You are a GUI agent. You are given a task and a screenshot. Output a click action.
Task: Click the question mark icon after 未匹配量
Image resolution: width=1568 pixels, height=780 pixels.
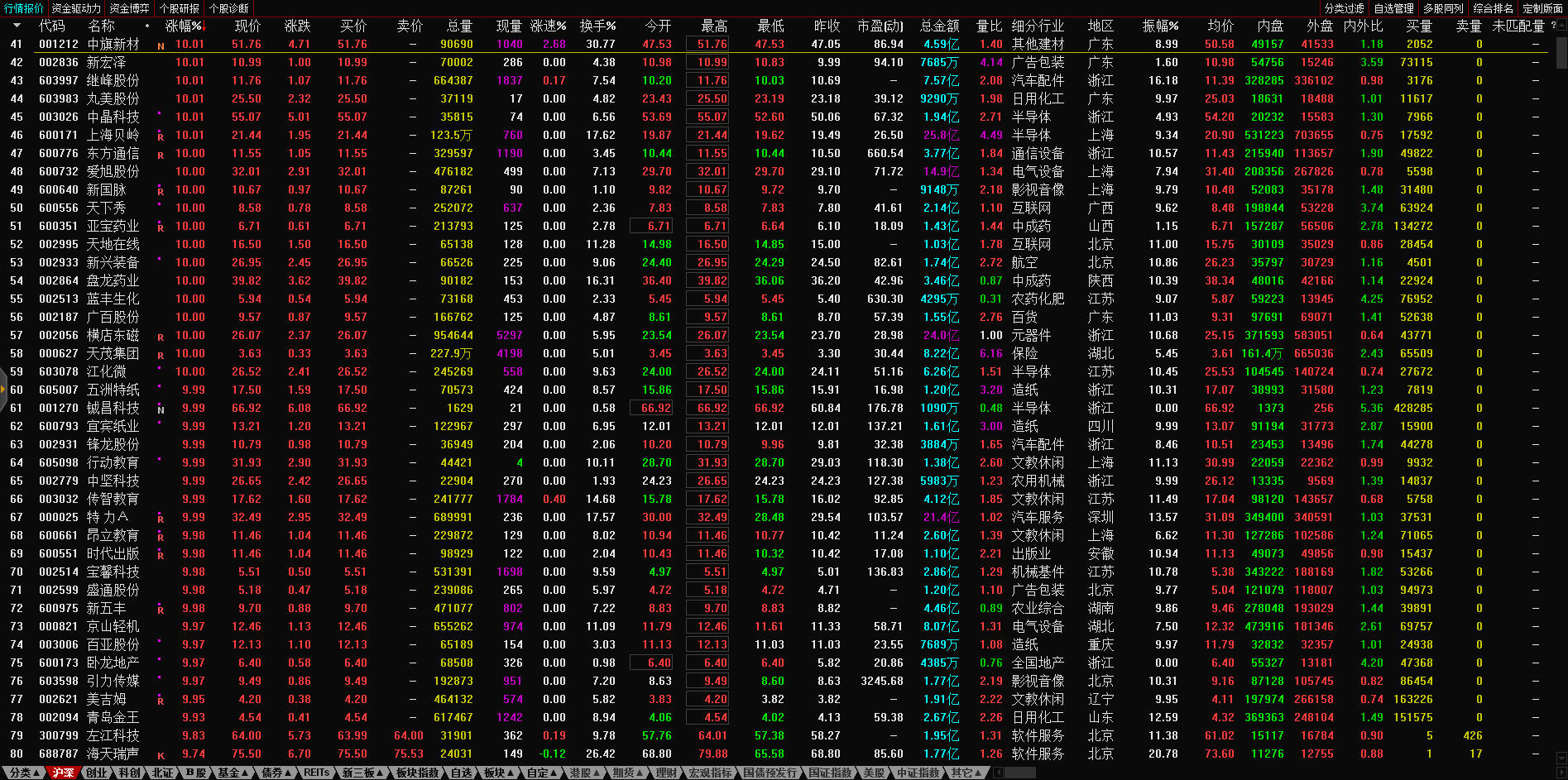point(1553,26)
